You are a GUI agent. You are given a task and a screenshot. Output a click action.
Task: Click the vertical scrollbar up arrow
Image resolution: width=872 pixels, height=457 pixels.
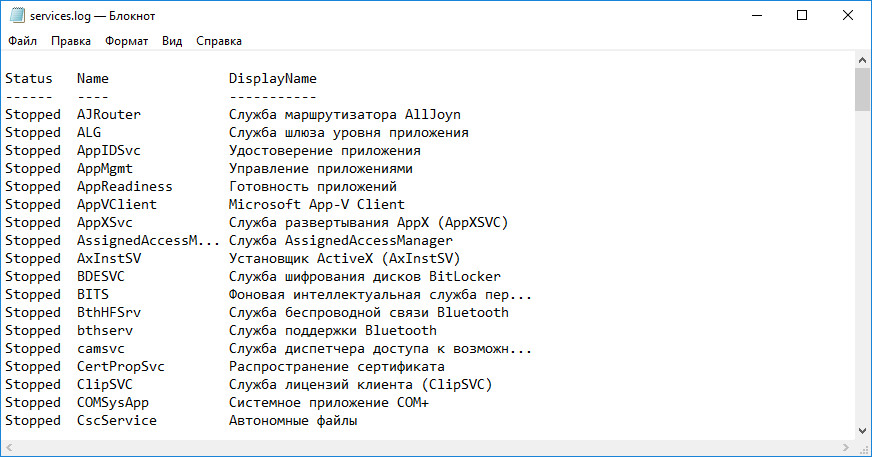pyautogui.click(x=863, y=59)
